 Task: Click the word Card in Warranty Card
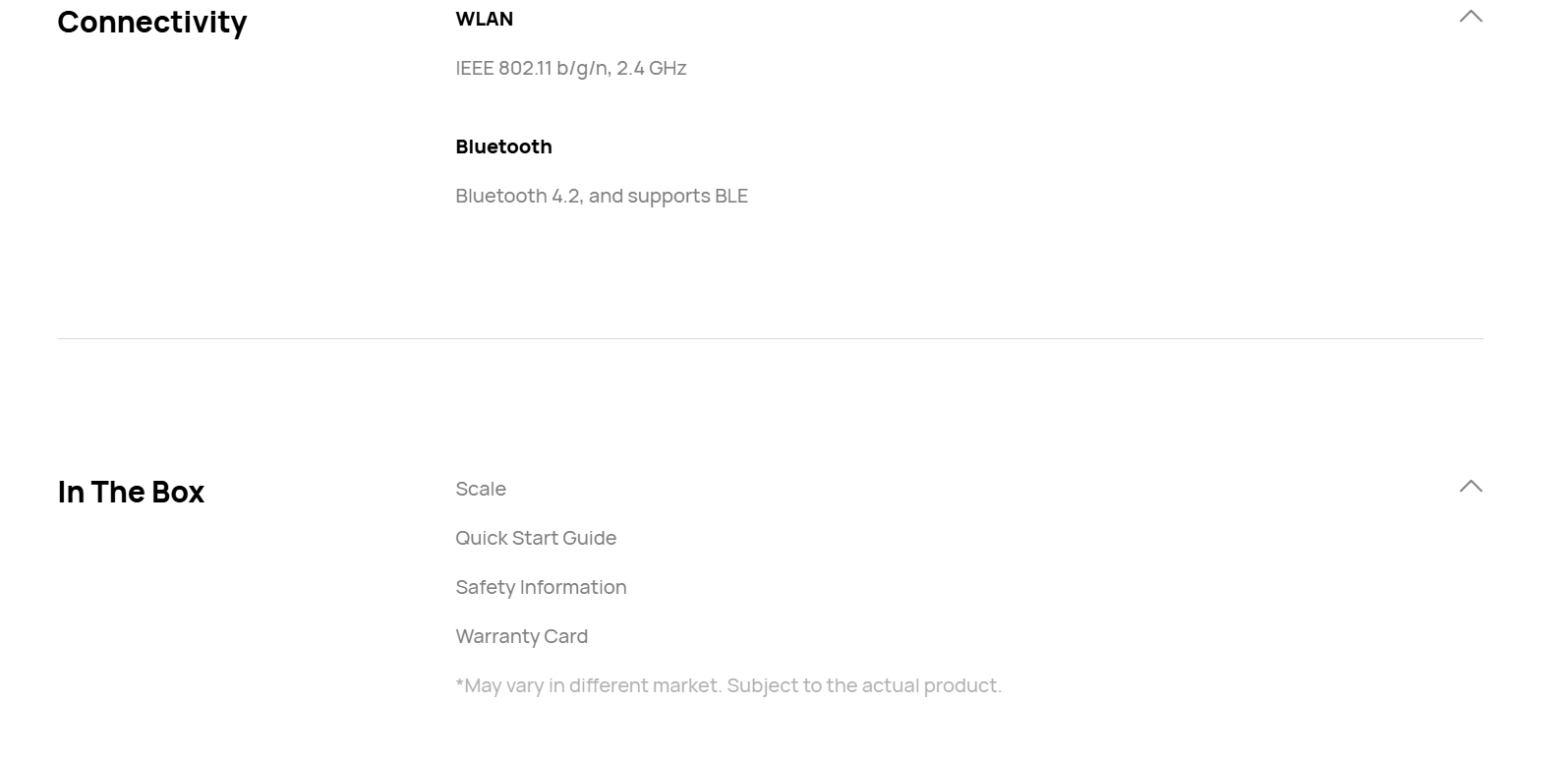coord(566,636)
